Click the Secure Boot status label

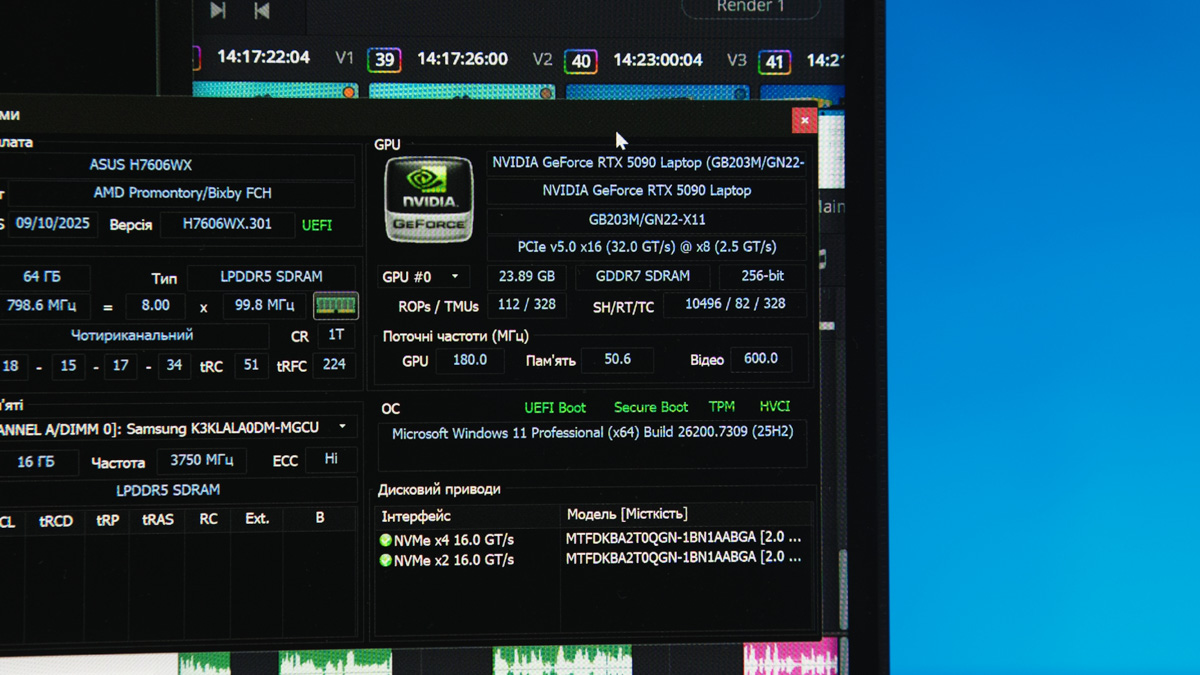point(651,407)
